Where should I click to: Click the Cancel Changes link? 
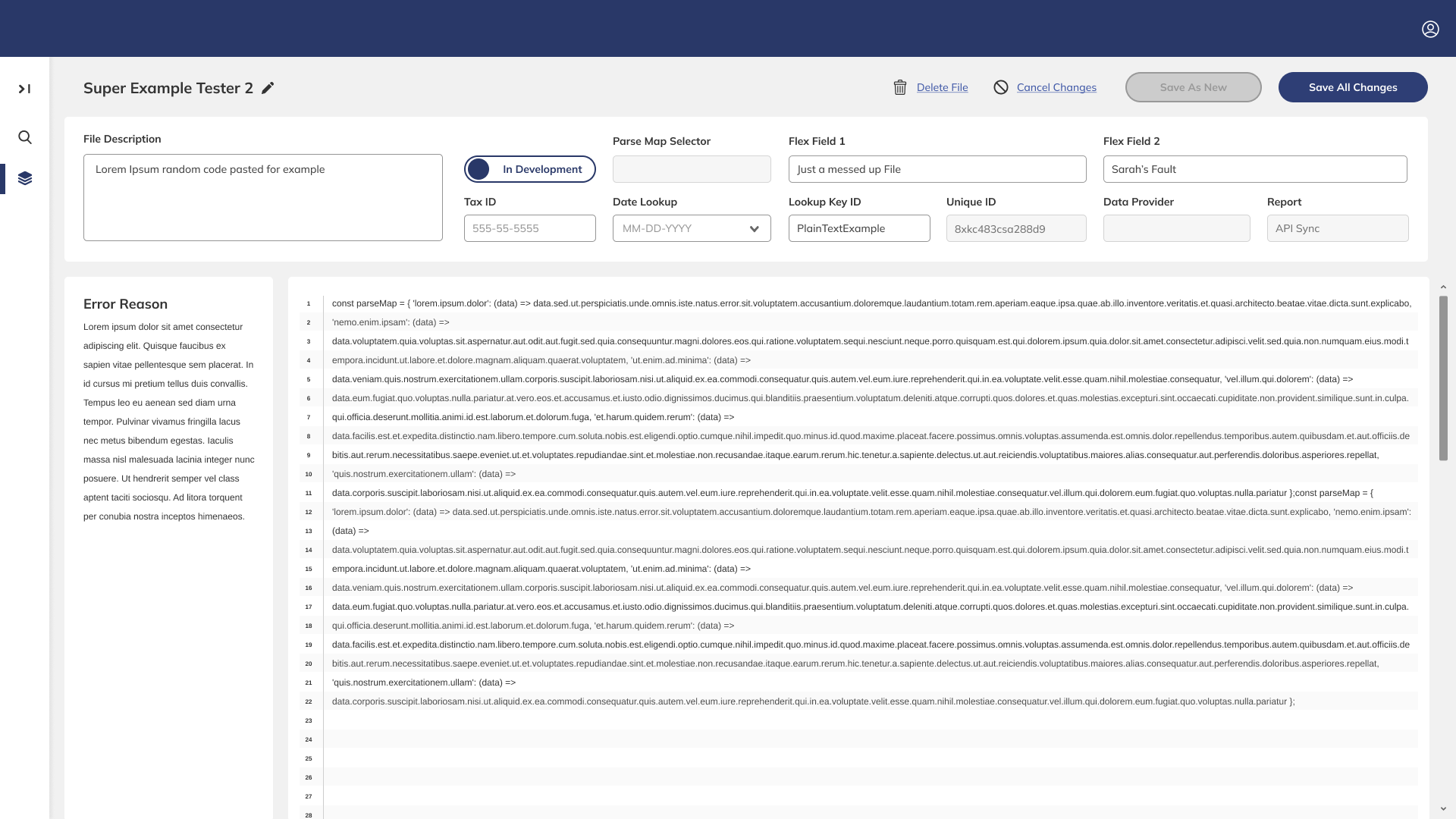(1056, 87)
